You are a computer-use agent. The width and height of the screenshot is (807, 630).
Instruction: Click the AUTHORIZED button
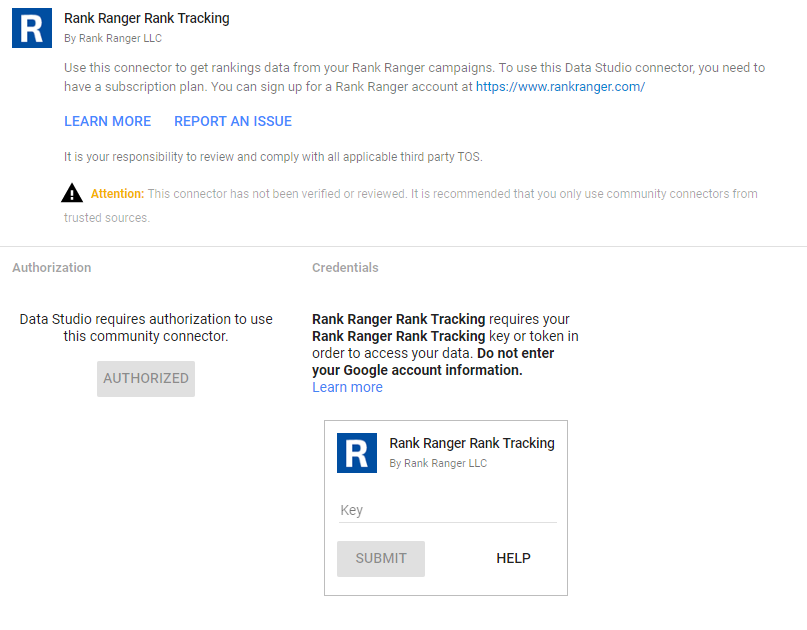146,378
